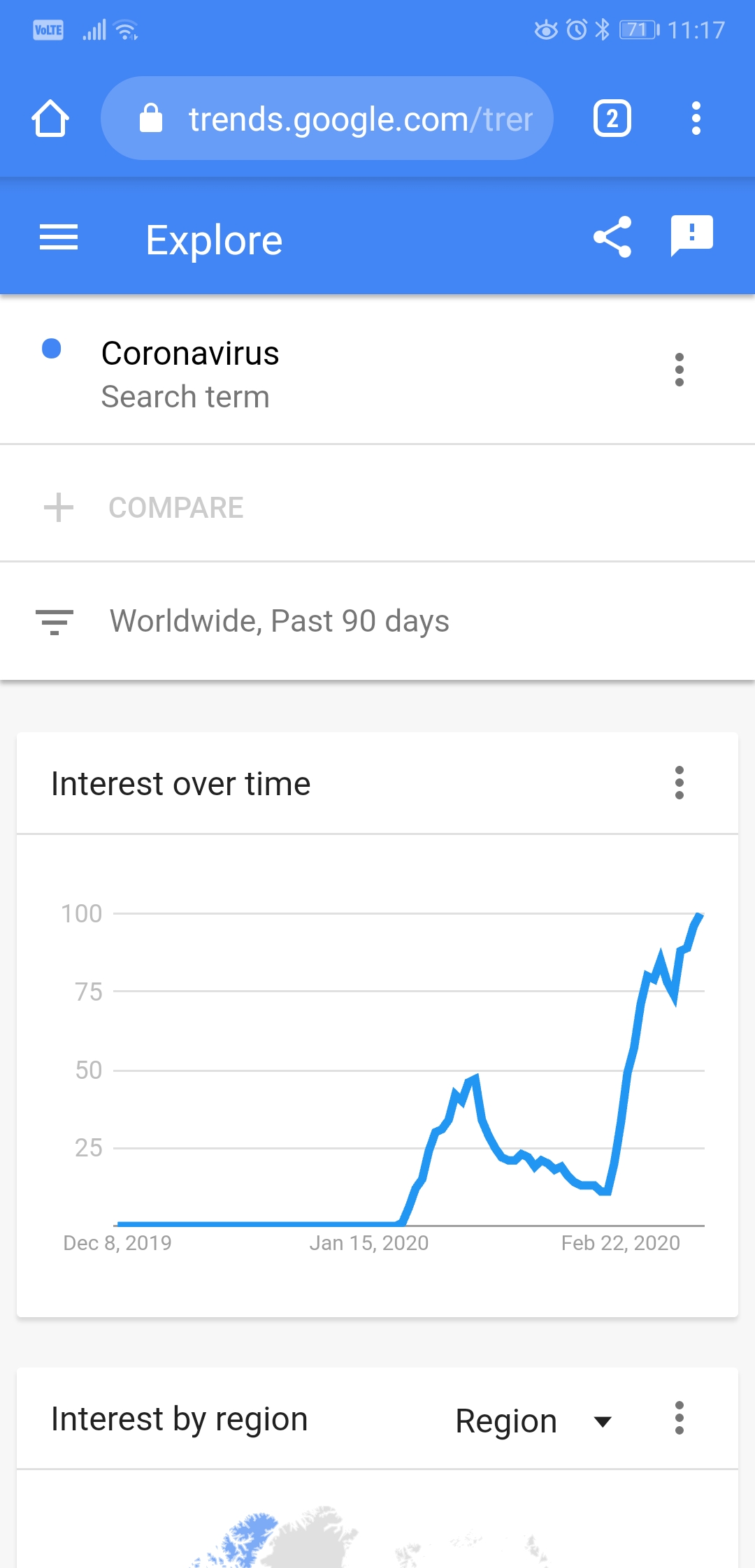The width and height of the screenshot is (755, 1568).
Task: Tap the trends.google.com address bar
Action: coord(327,118)
